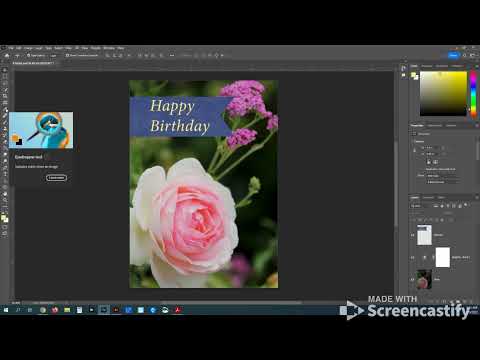Open the Home screen icon
The height and width of the screenshot is (360, 480).
point(7,55)
